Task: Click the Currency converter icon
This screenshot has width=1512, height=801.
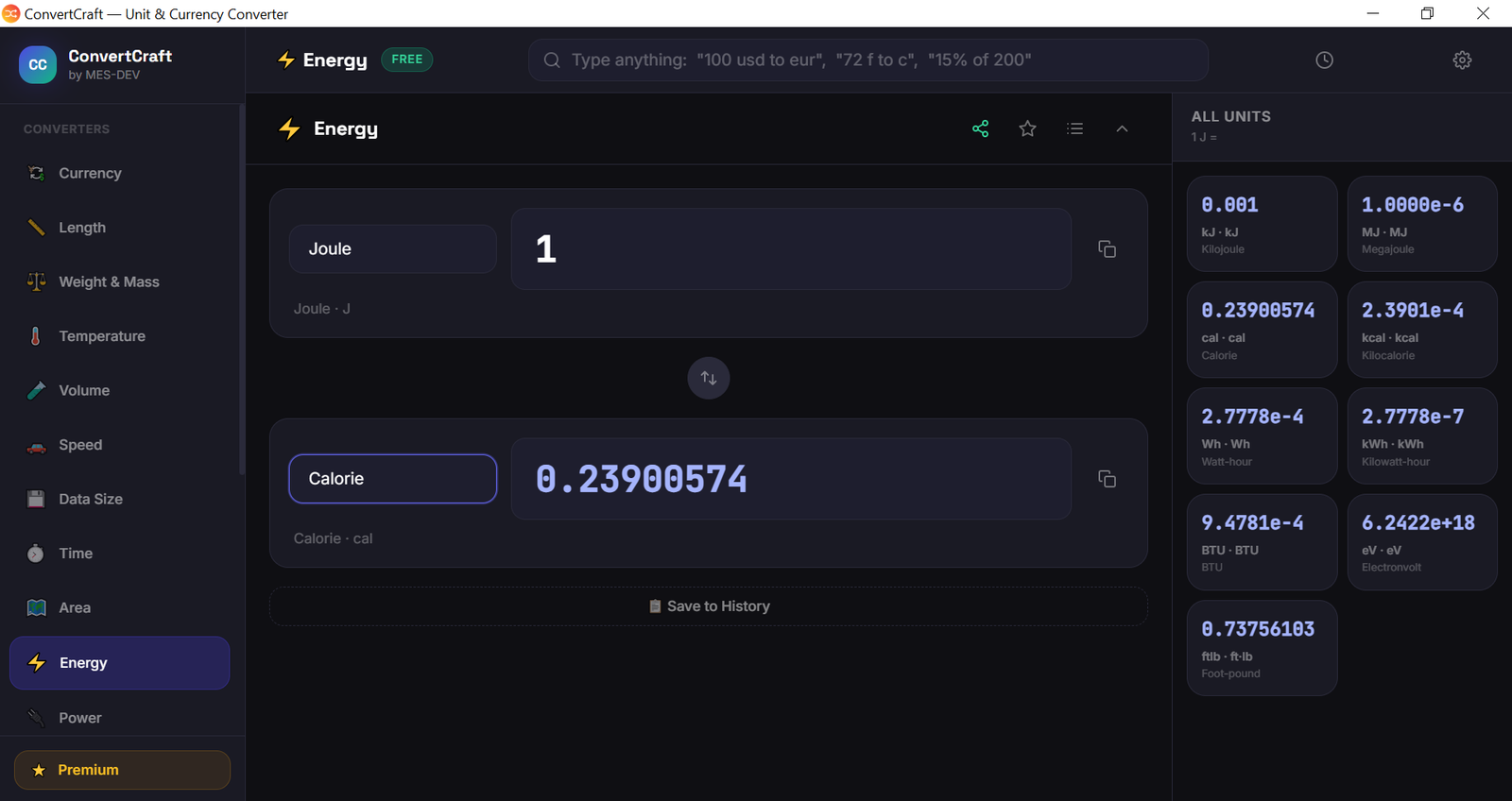Action: (x=37, y=173)
